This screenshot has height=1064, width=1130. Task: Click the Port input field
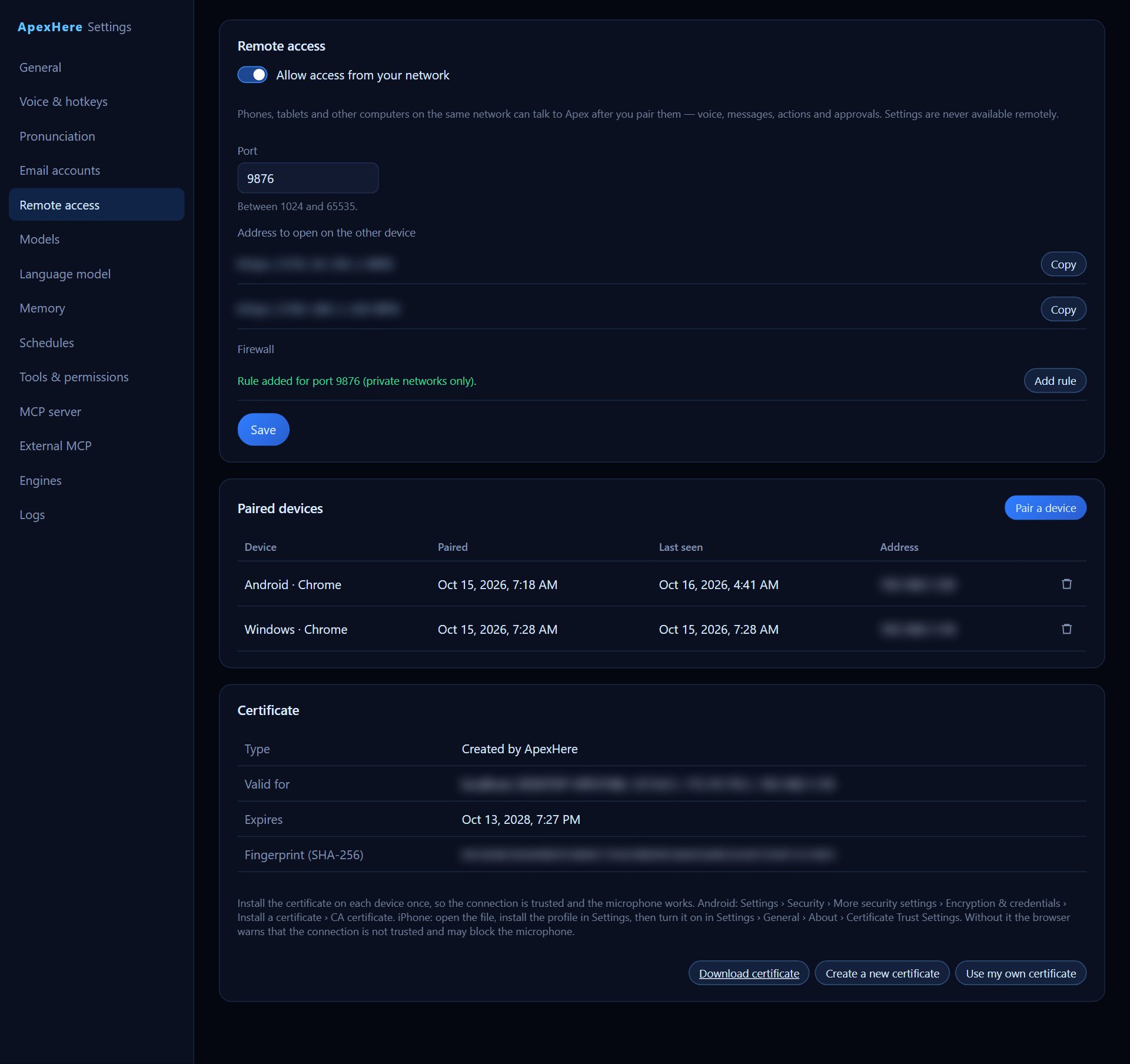(x=308, y=178)
